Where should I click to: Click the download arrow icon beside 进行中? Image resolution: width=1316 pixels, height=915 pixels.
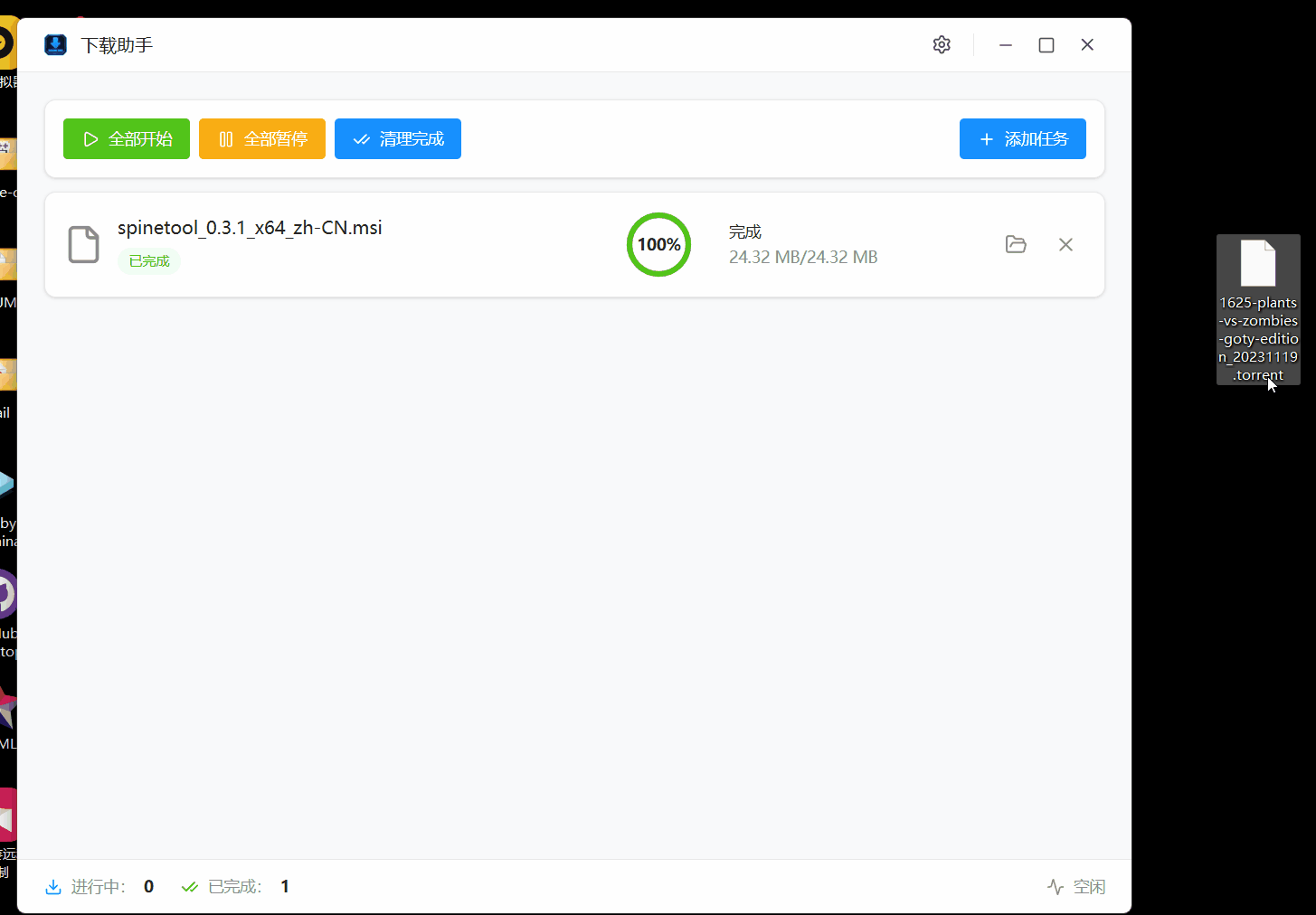[54, 886]
